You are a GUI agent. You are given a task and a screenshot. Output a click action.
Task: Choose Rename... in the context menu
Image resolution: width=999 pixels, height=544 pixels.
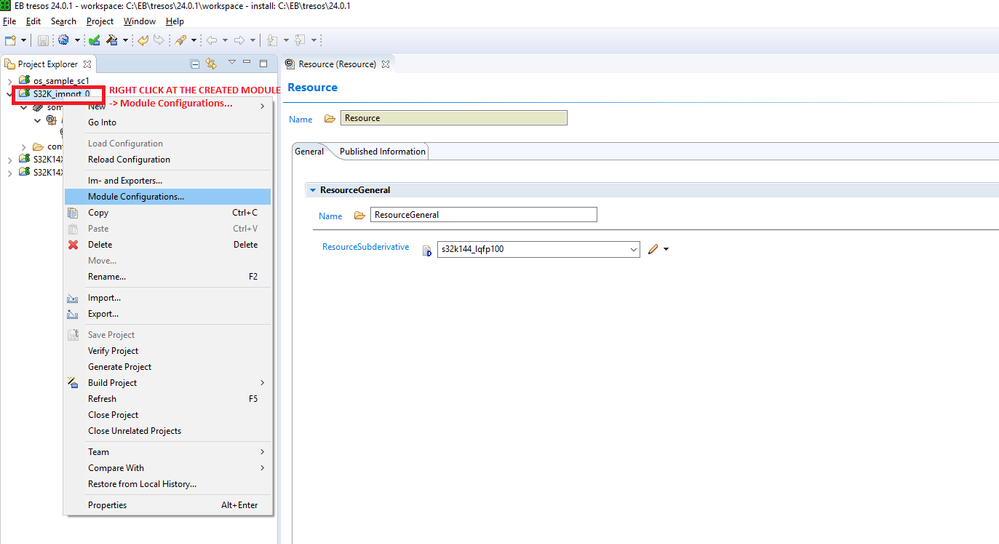168,277
